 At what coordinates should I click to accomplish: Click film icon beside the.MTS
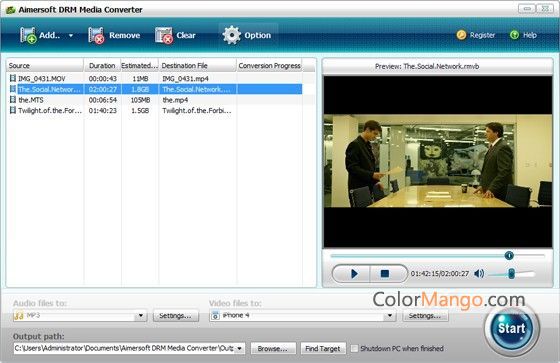13,99
